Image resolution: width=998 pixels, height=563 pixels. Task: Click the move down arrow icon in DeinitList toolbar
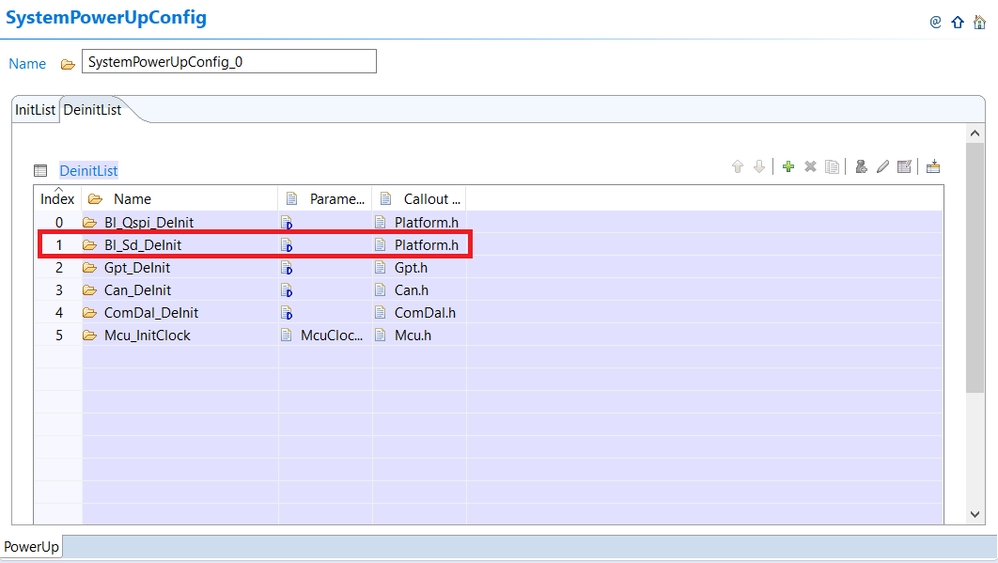(x=759, y=167)
